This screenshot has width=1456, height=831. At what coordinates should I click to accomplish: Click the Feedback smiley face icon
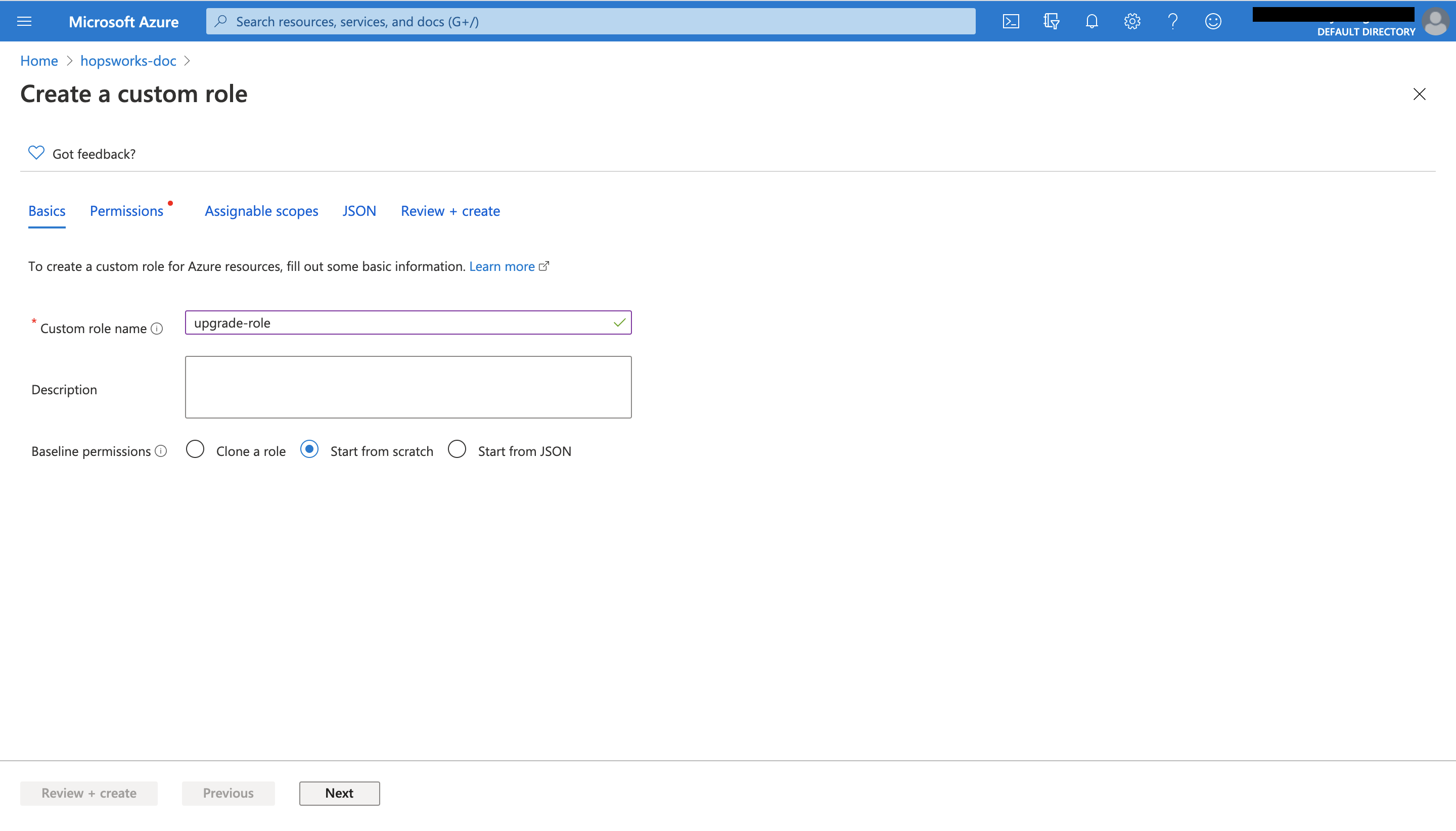coord(1213,20)
